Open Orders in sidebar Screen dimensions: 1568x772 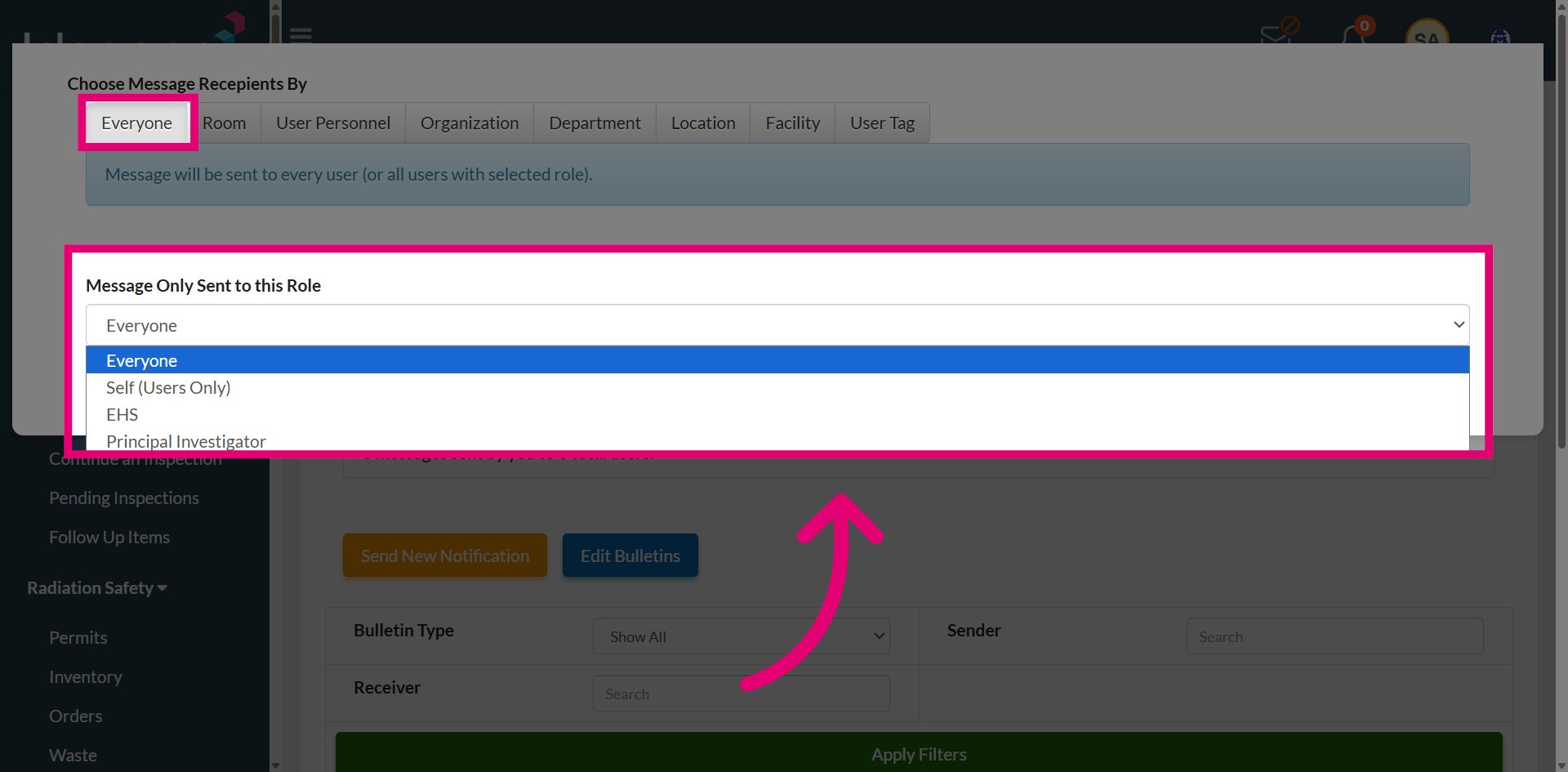tap(76, 716)
